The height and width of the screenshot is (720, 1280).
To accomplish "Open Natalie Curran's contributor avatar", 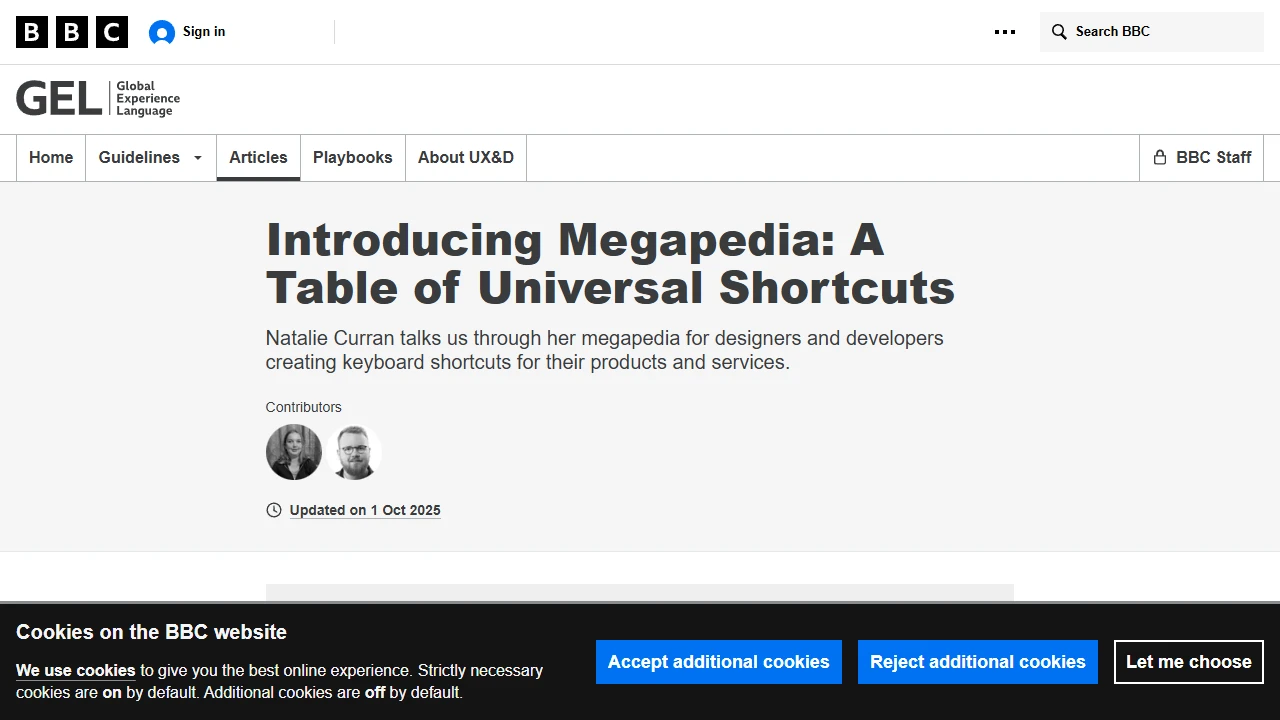I will point(293,452).
